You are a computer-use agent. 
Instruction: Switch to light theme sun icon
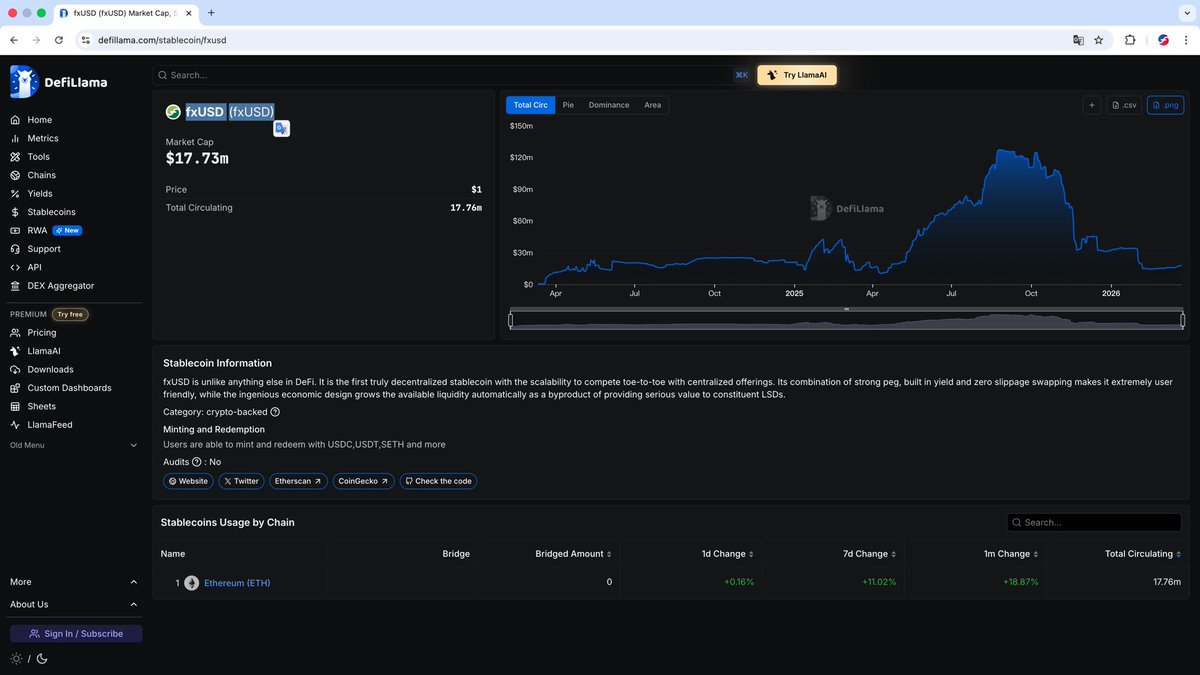[16, 659]
